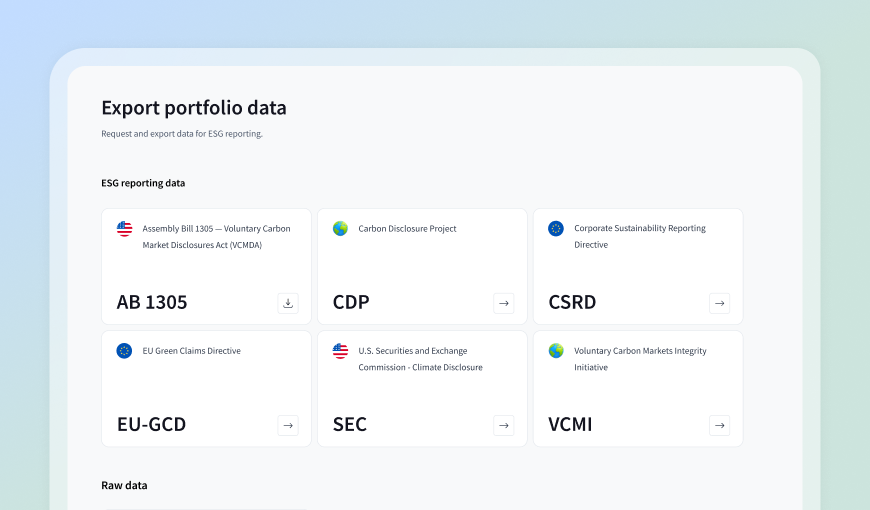
Task: Click the EU flag on CSRD card
Action: [556, 229]
